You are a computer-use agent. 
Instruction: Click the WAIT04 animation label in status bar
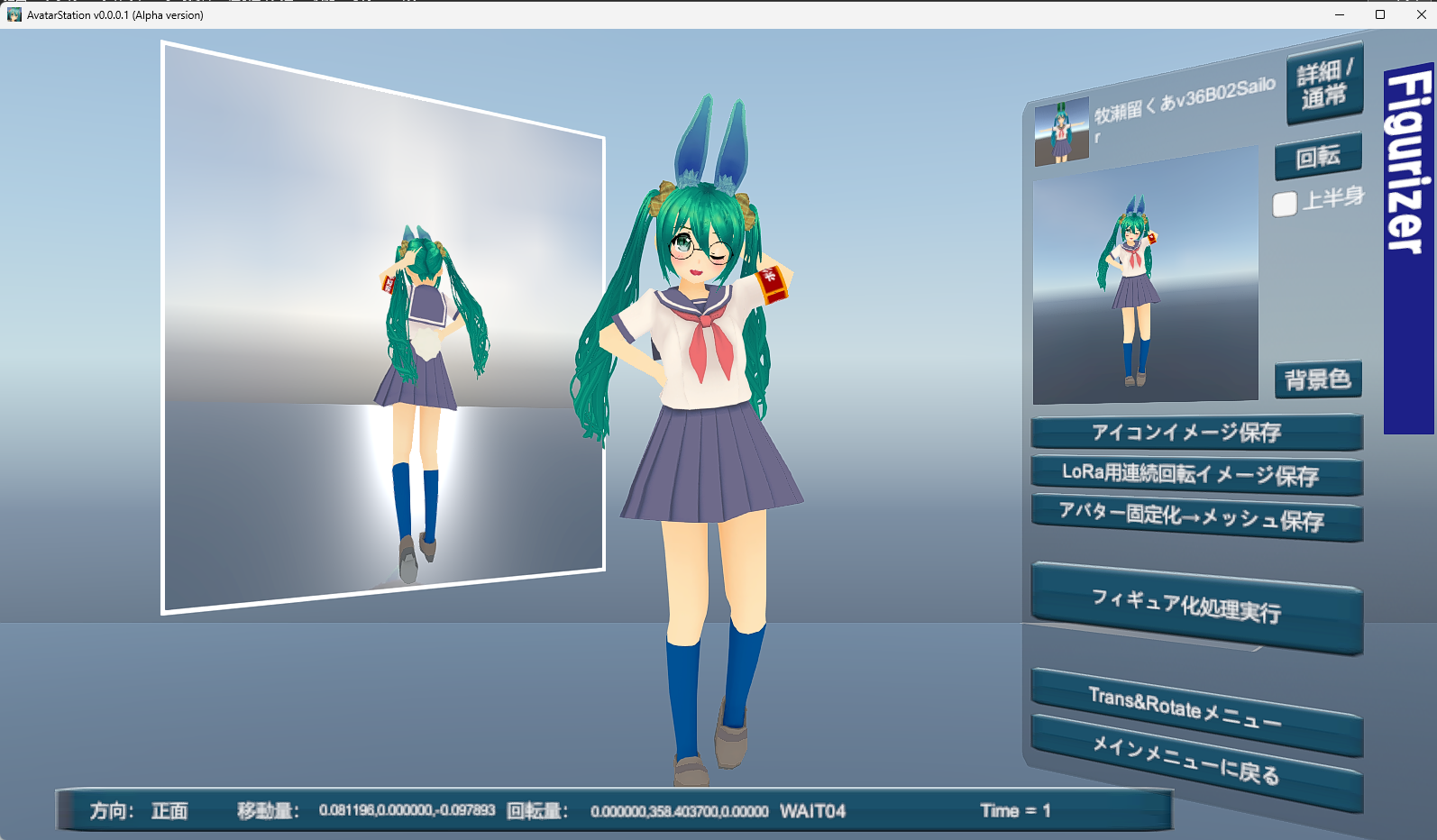click(812, 811)
